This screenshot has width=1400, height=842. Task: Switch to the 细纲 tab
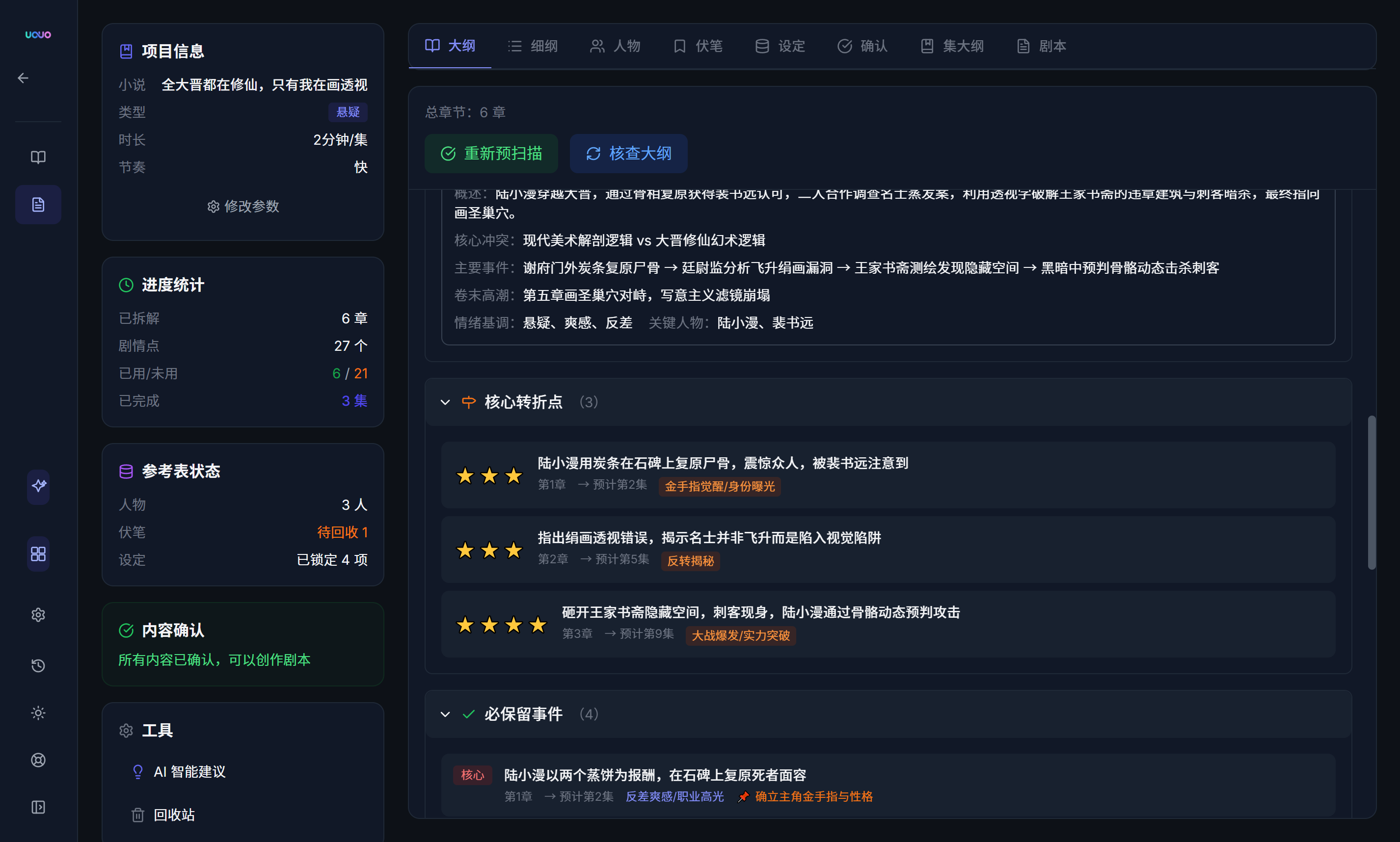532,46
